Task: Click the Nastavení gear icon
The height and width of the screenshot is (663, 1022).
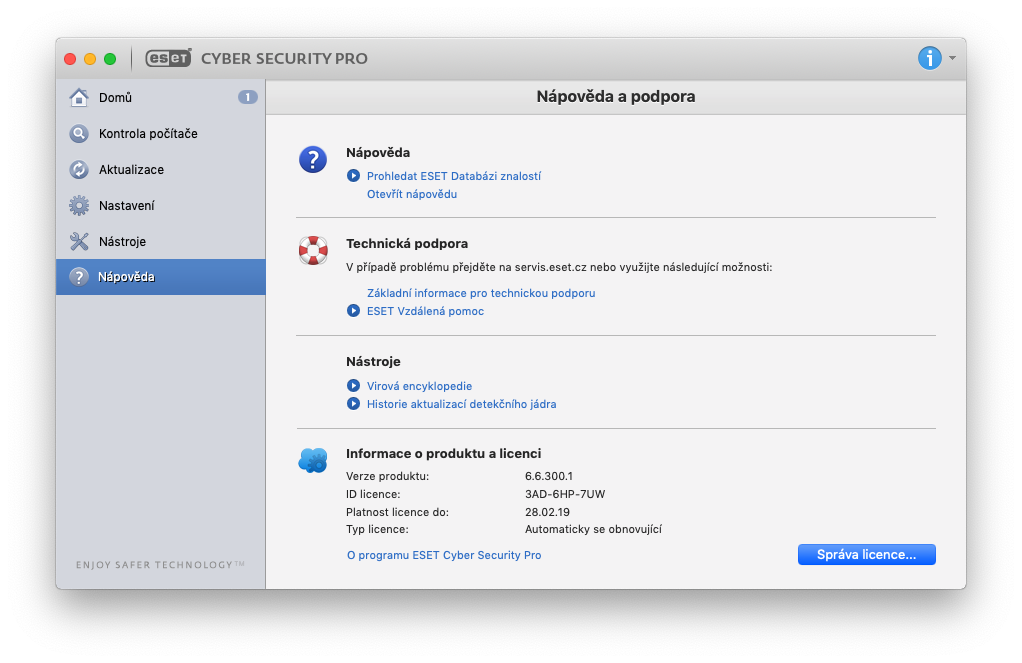Action: [x=79, y=206]
